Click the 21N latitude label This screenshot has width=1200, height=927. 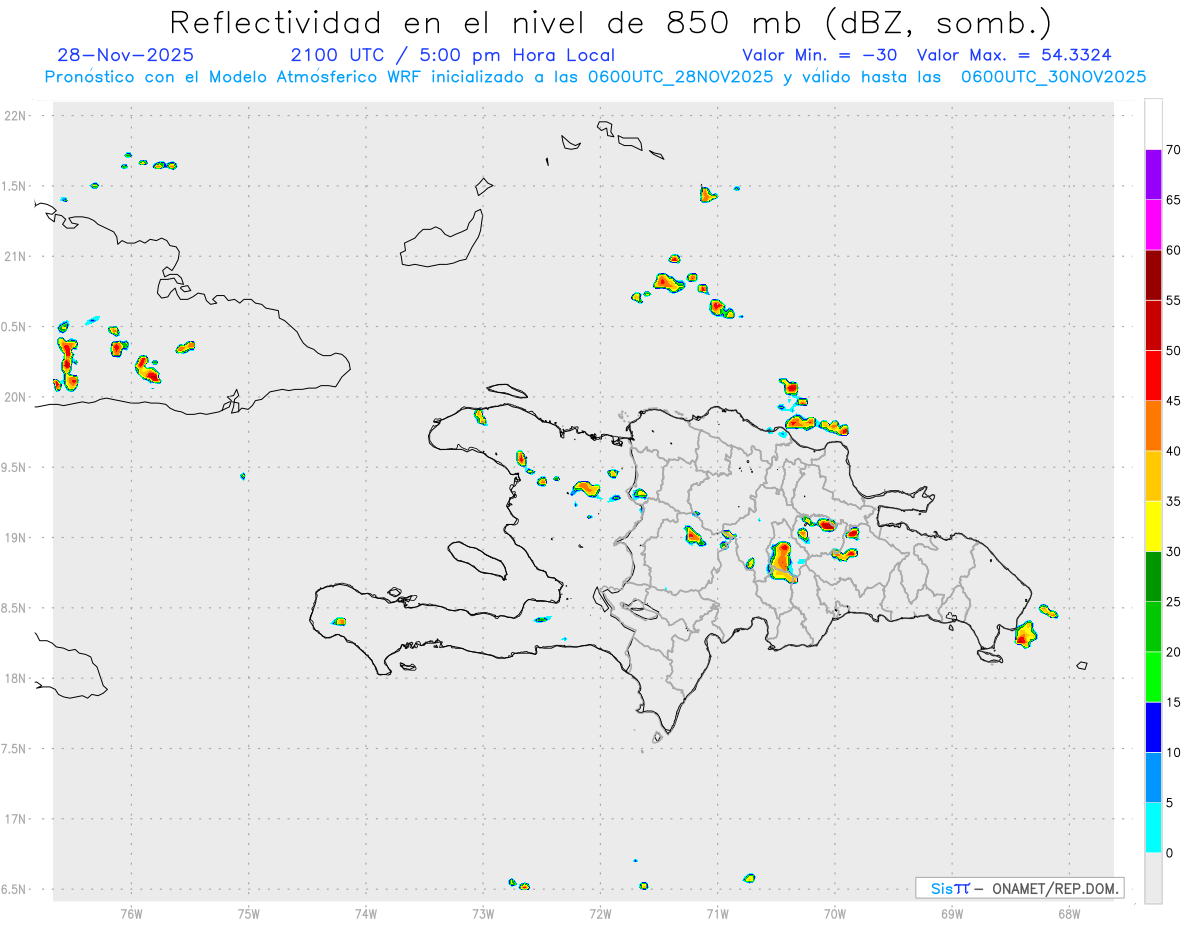point(17,256)
